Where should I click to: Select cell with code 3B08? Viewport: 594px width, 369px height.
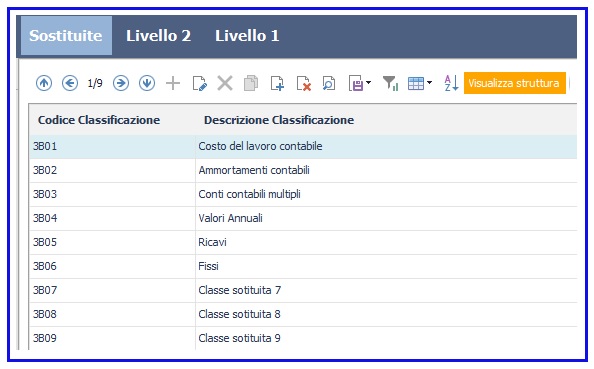pos(112,314)
